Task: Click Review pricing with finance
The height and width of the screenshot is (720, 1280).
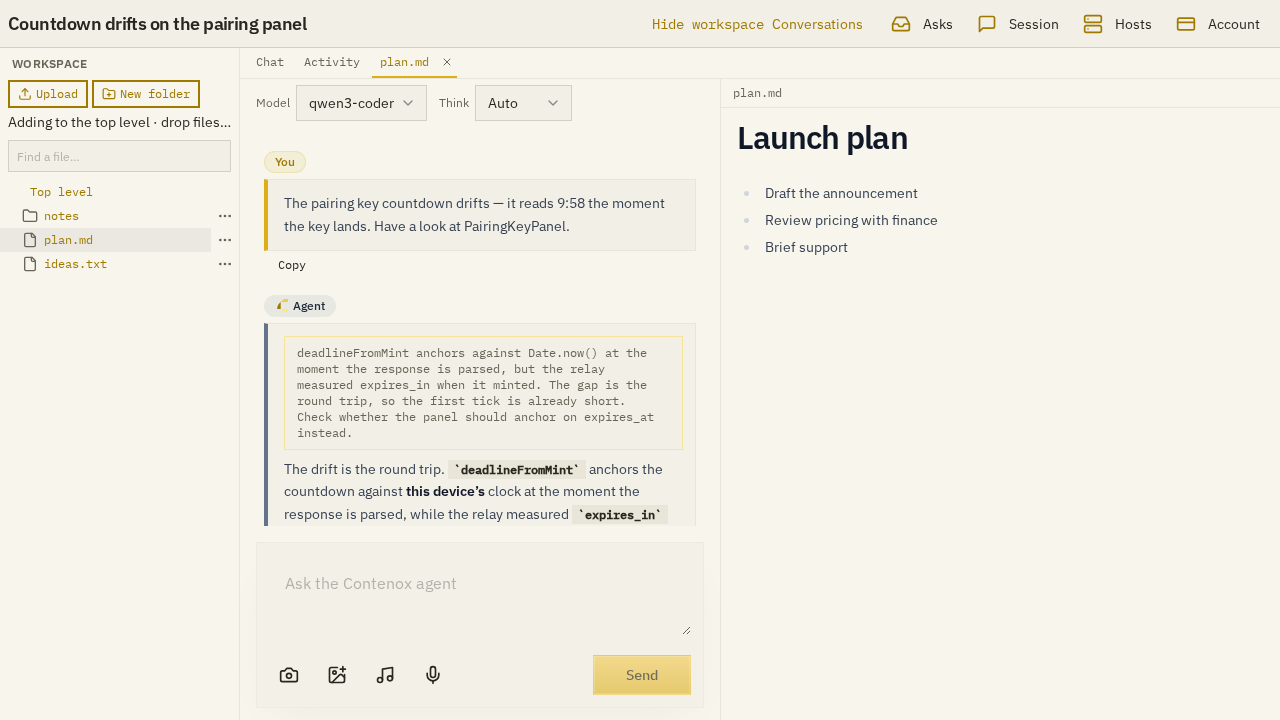Action: [851, 220]
